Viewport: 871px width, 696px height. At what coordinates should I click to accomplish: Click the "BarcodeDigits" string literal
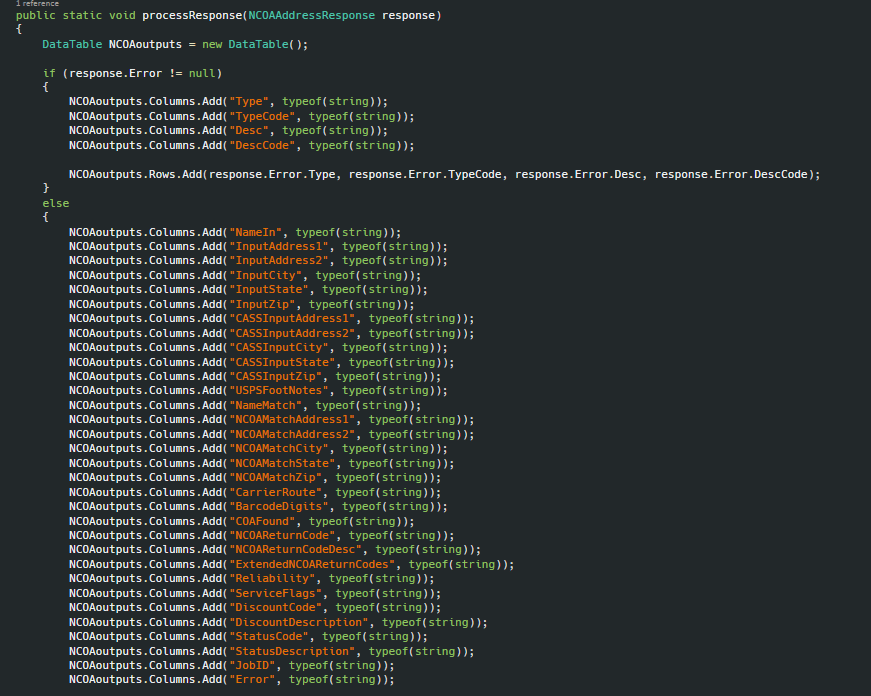click(279, 507)
